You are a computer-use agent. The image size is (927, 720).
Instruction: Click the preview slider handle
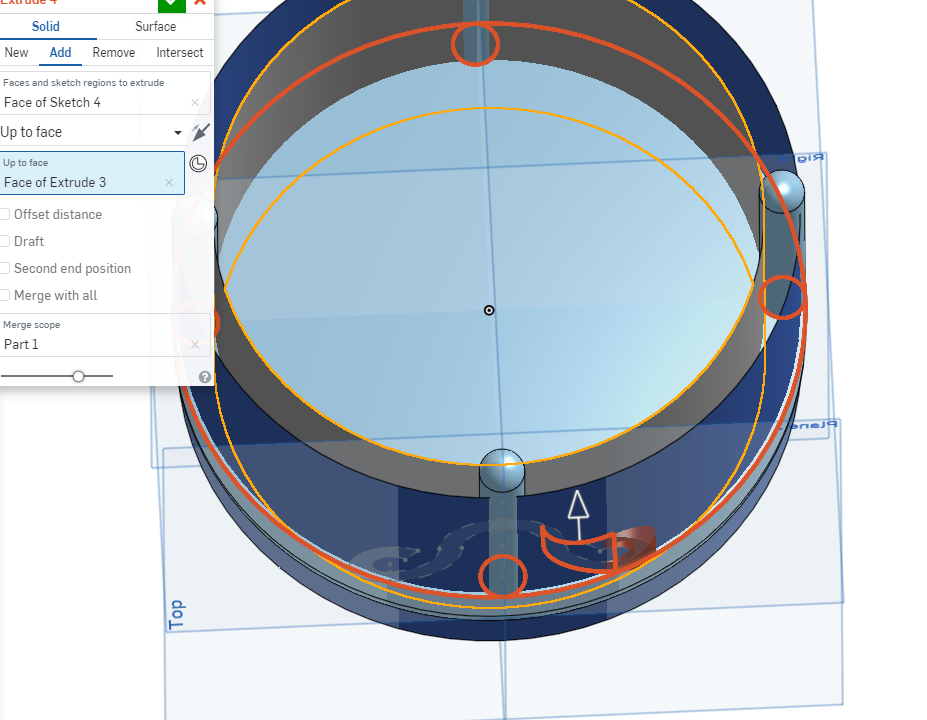(x=78, y=376)
